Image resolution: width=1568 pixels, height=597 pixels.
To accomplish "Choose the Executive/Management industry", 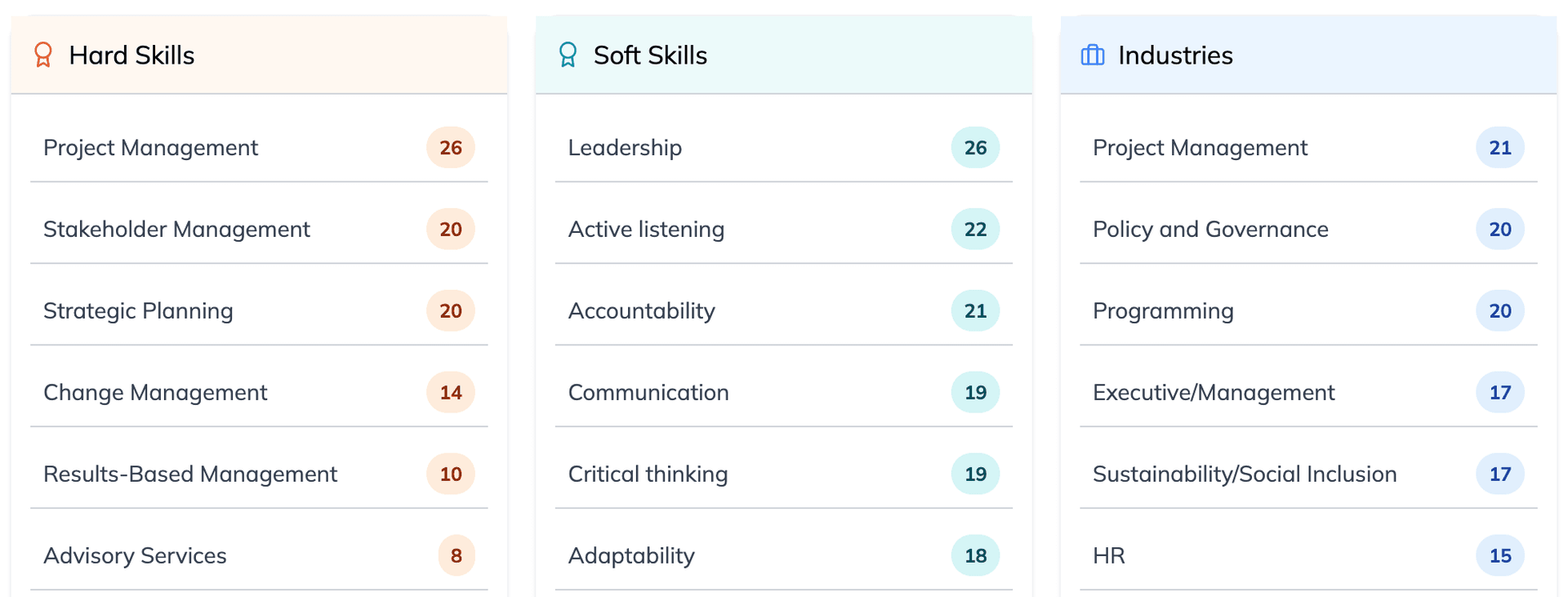I will click(1213, 393).
